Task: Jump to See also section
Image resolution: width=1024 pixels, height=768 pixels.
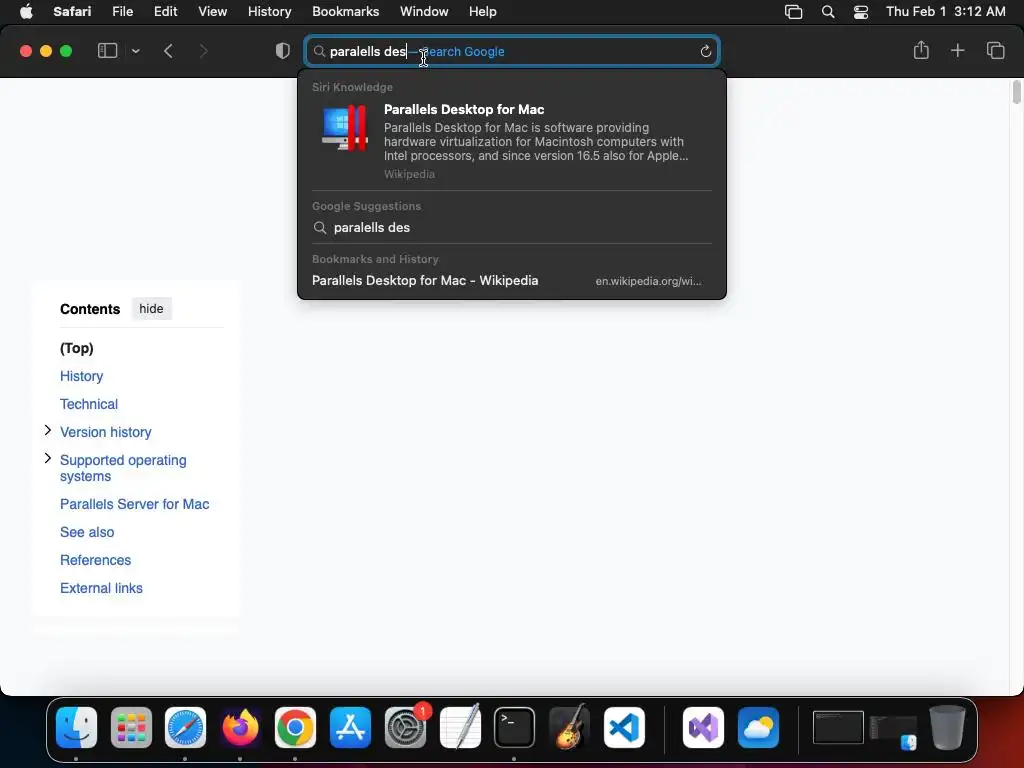Action: (87, 532)
